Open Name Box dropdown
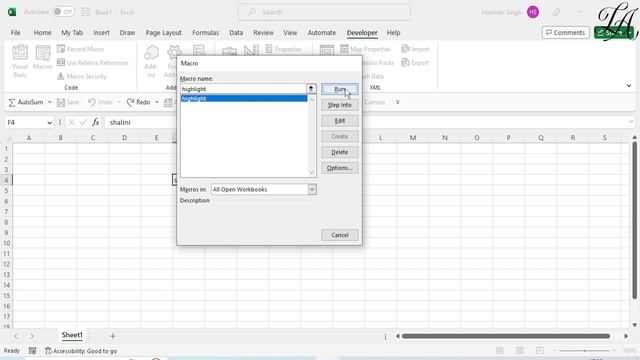Viewport: 640px width, 360px height. [x=49, y=122]
